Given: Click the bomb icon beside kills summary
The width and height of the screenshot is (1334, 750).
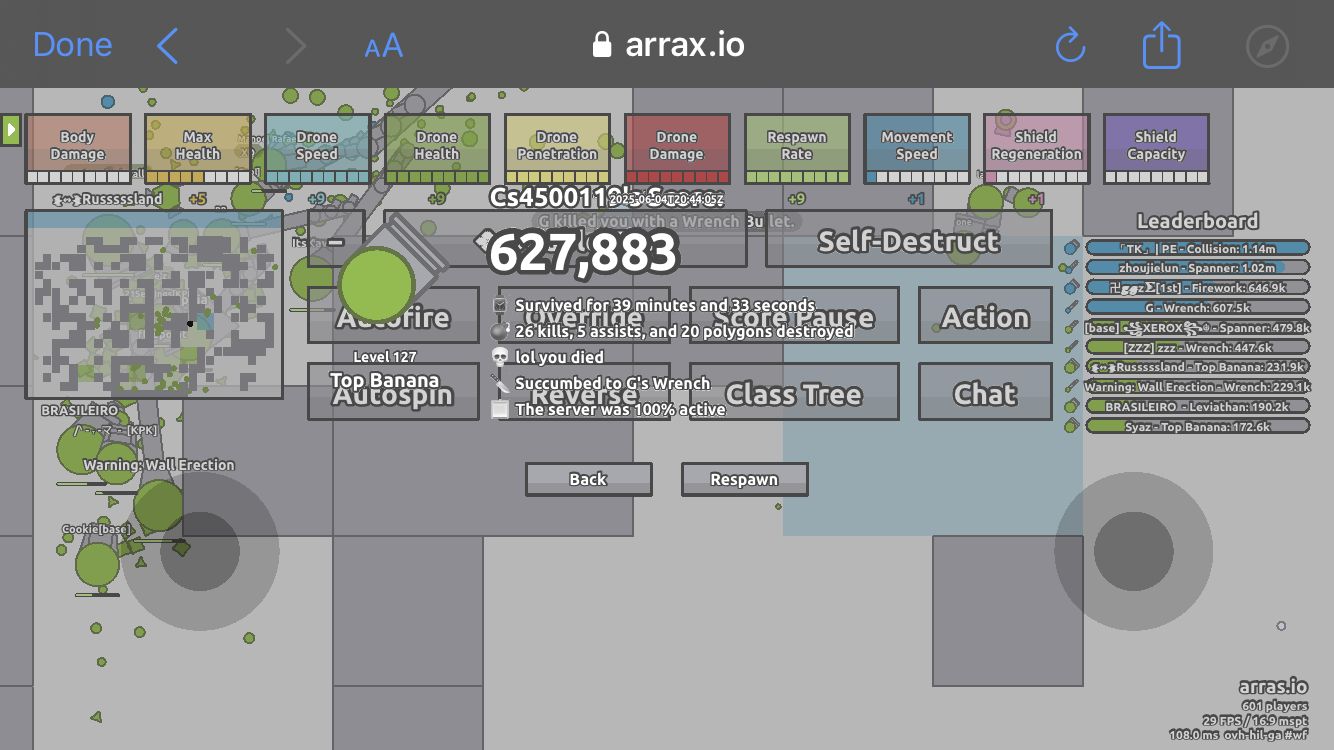Looking at the screenshot, I should (500, 330).
